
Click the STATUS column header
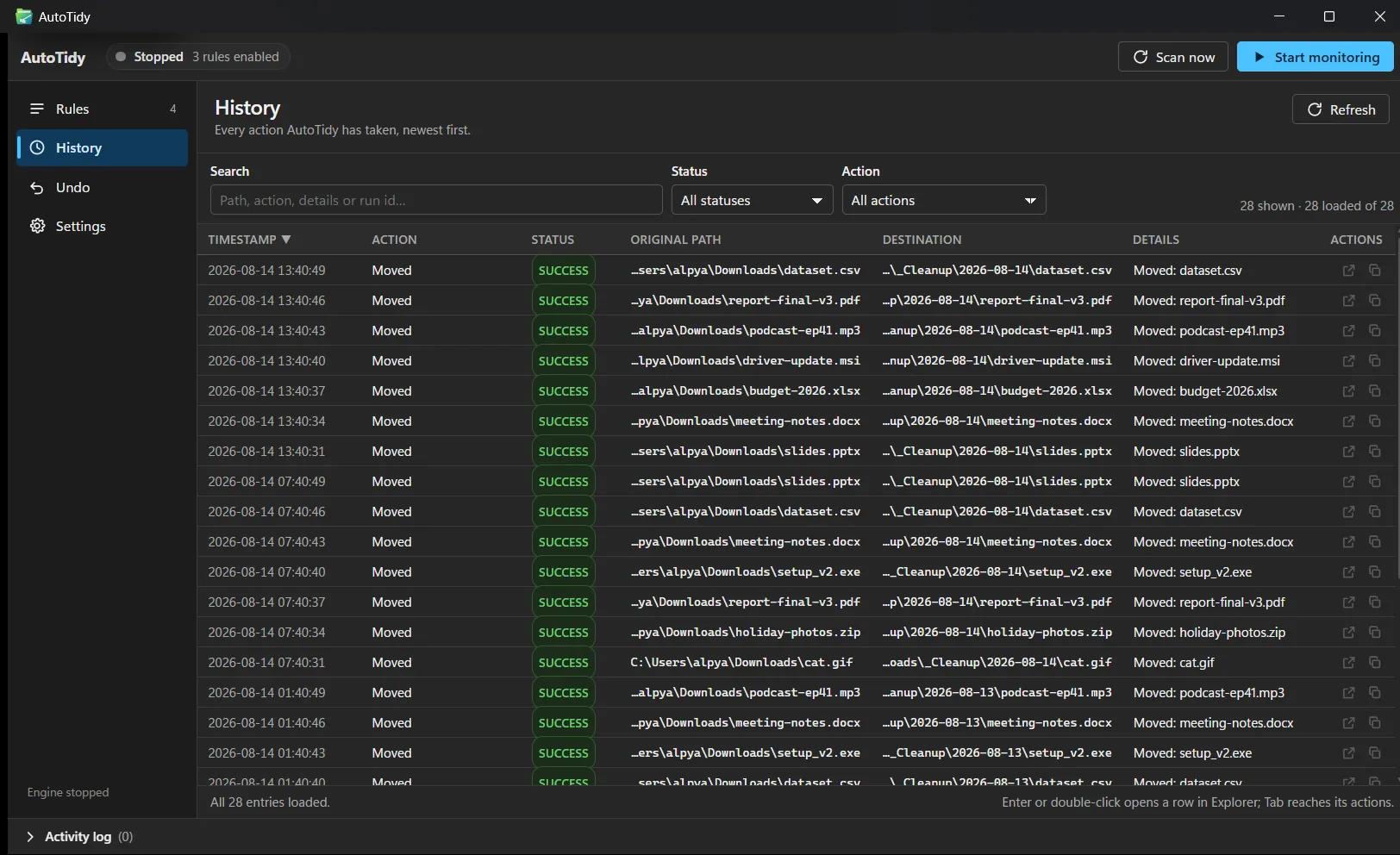point(553,240)
